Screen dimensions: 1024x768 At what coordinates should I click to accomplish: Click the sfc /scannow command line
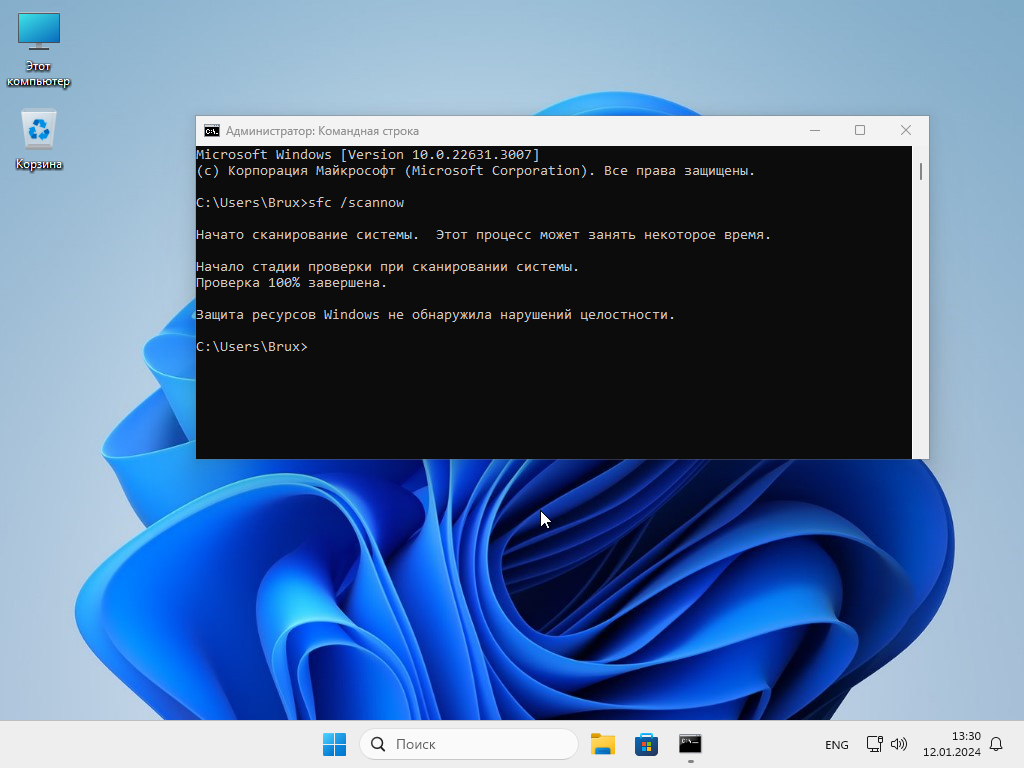pos(300,202)
